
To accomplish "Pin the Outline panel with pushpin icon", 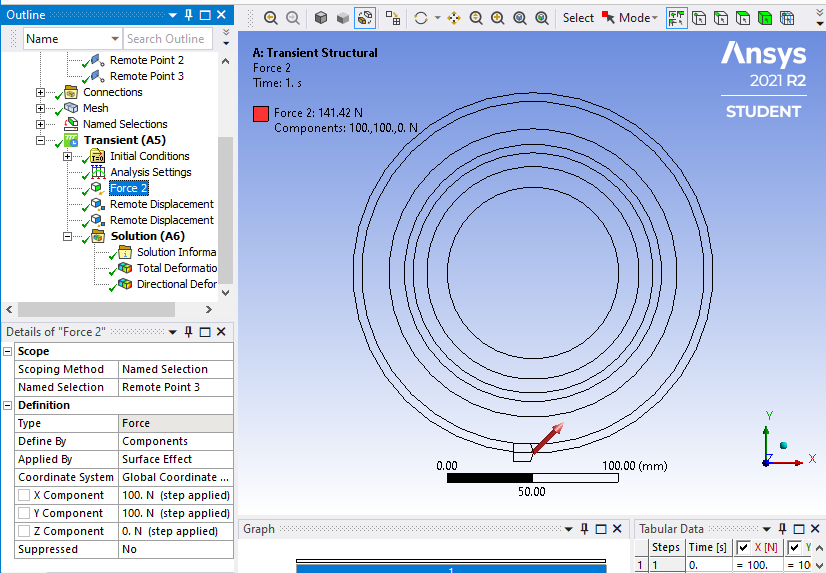I will coord(188,15).
